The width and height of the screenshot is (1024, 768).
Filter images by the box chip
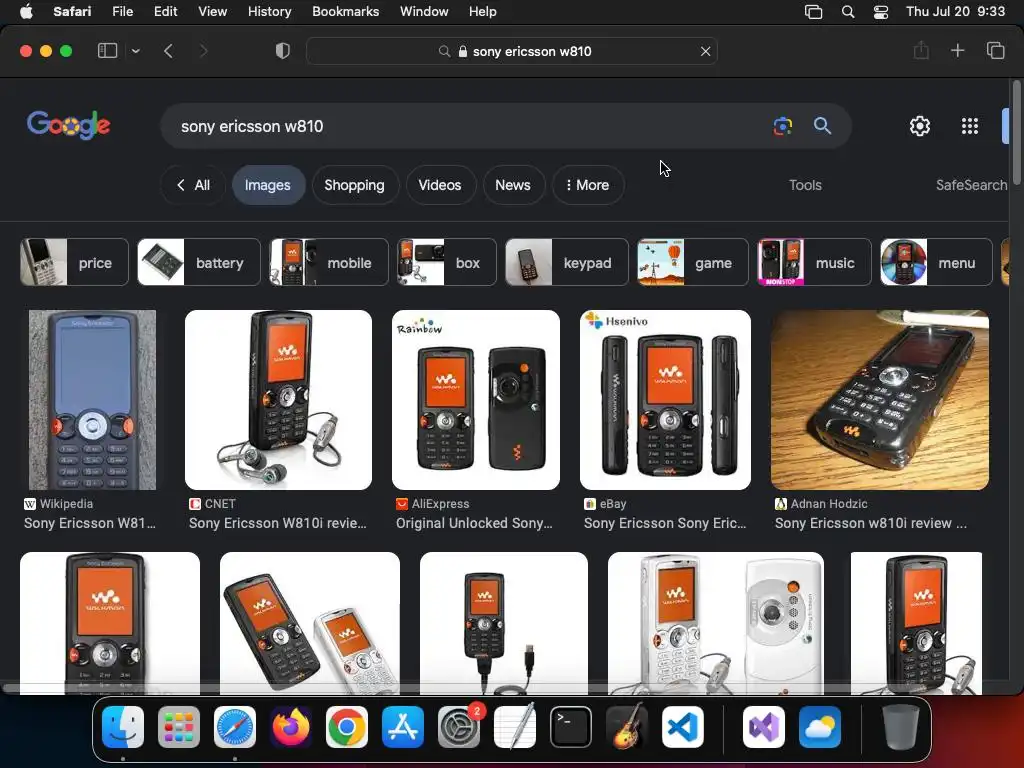(447, 263)
